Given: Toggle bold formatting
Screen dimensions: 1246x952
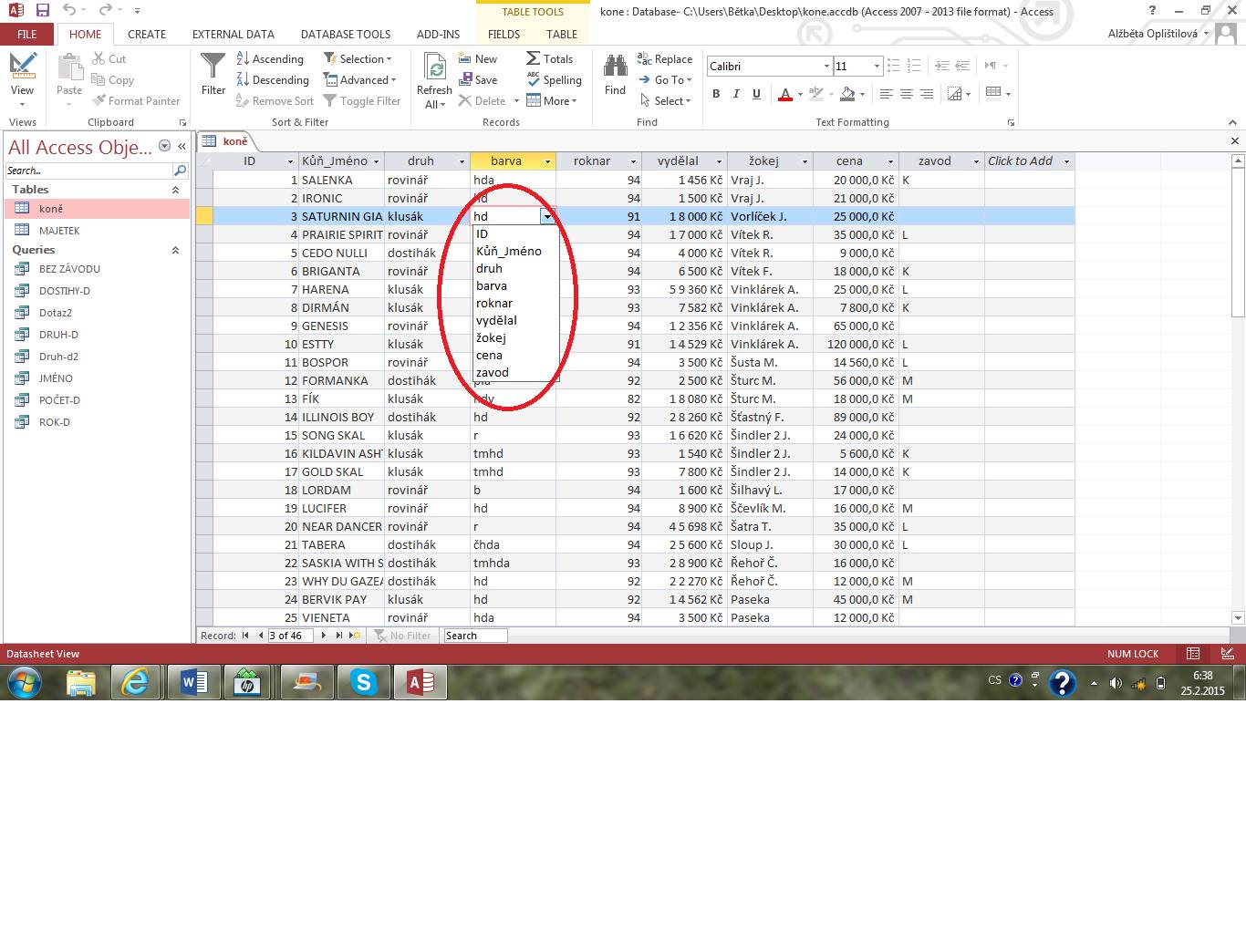Looking at the screenshot, I should point(716,94).
